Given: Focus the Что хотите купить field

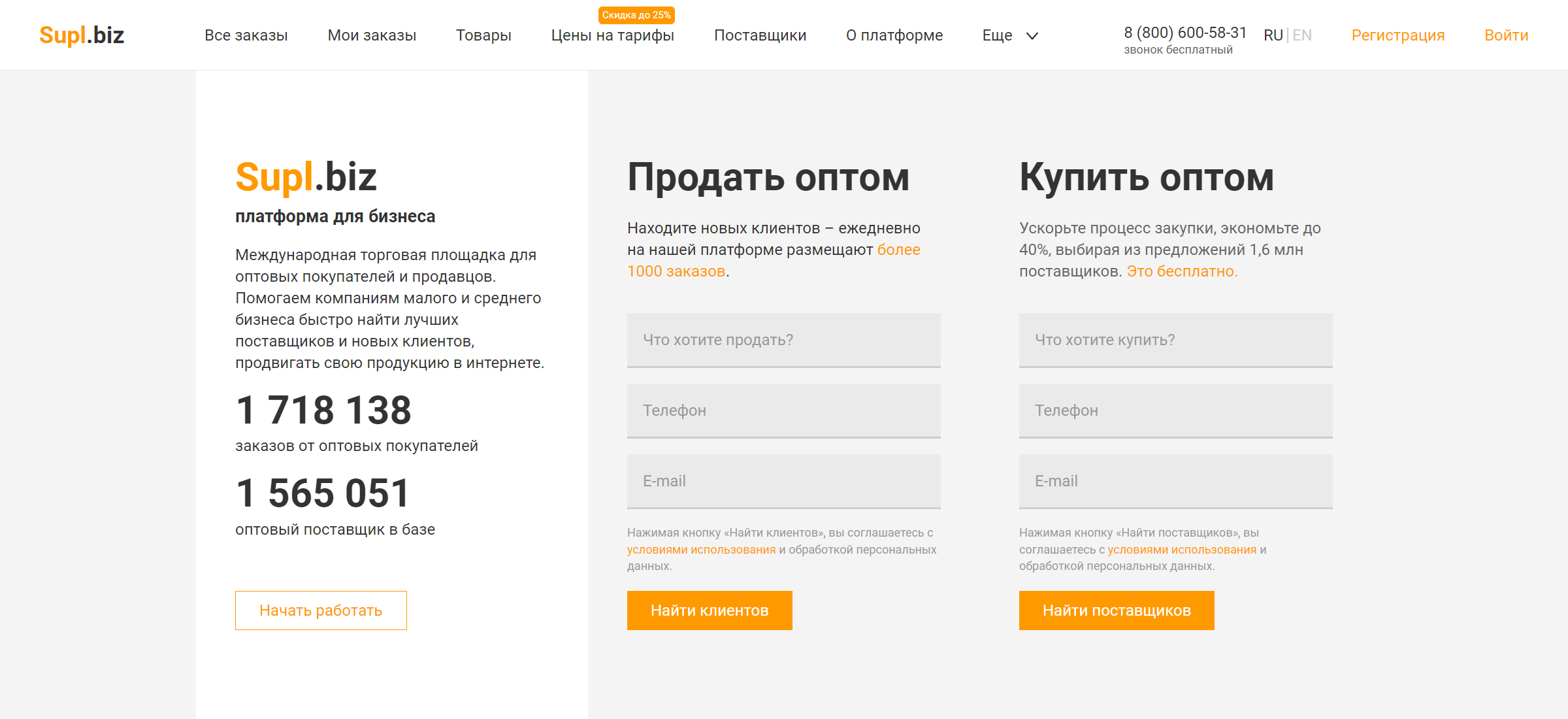Looking at the screenshot, I should pyautogui.click(x=1175, y=340).
